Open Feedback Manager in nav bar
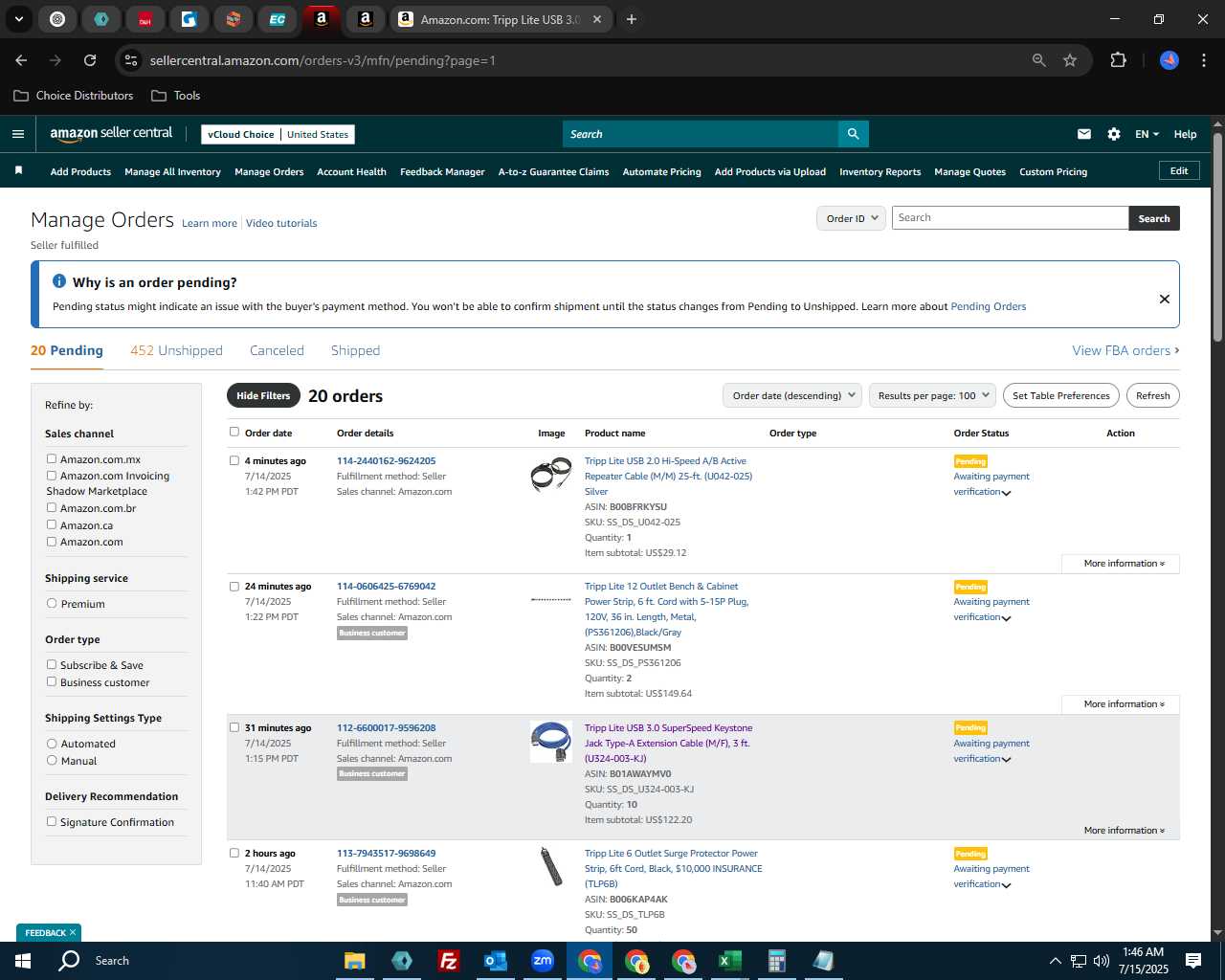1225x980 pixels. (x=442, y=172)
